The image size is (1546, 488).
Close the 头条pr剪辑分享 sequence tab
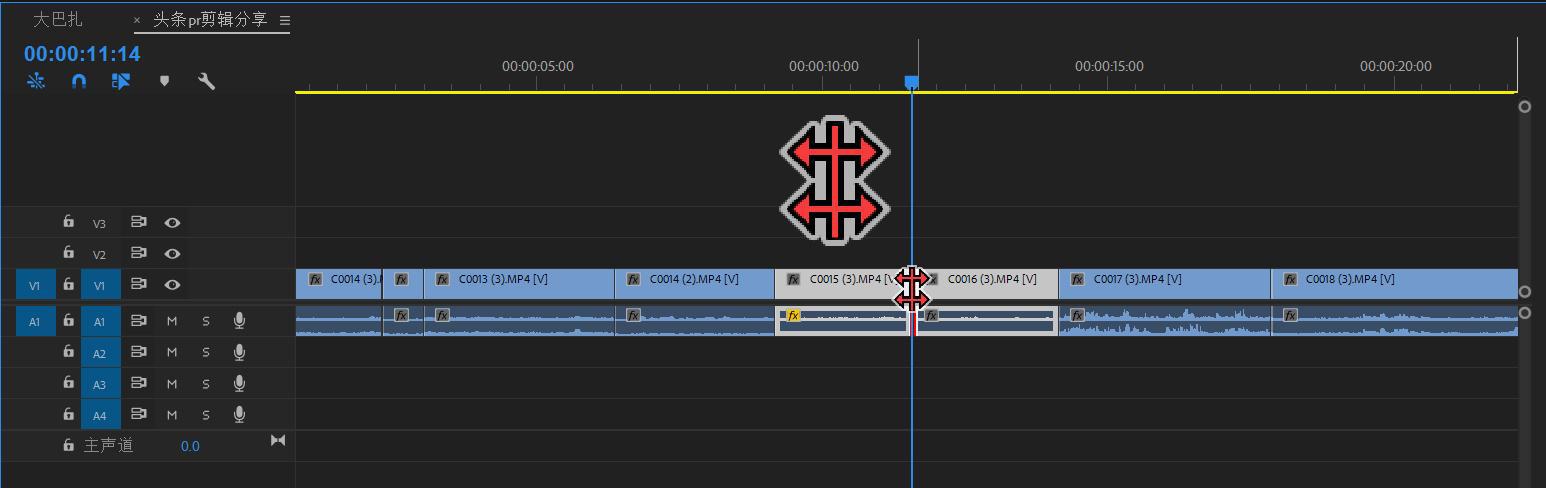pos(137,20)
